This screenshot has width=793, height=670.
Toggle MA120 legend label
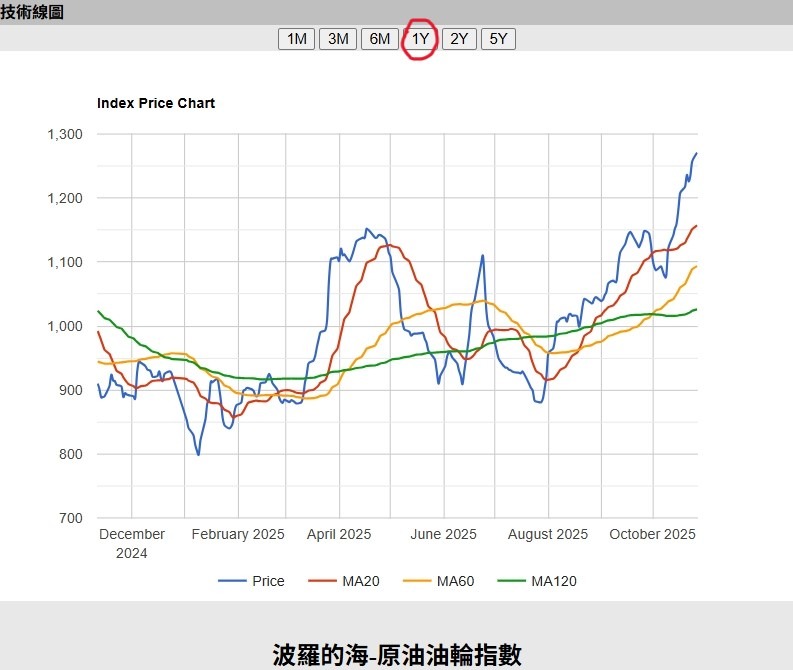click(553, 581)
